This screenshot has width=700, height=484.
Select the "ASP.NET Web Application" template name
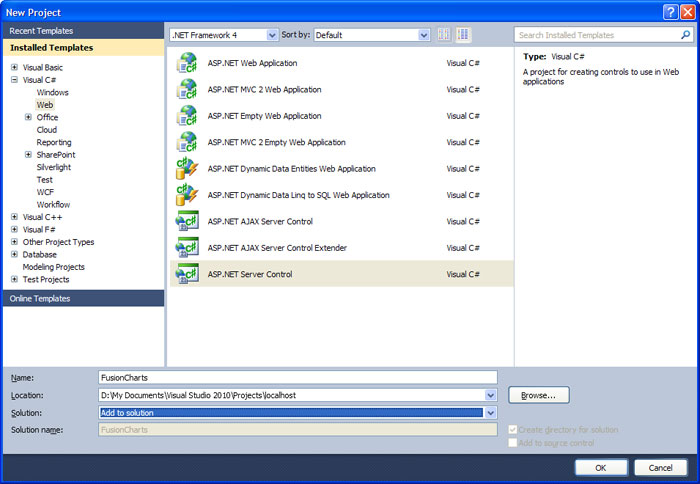(252, 63)
